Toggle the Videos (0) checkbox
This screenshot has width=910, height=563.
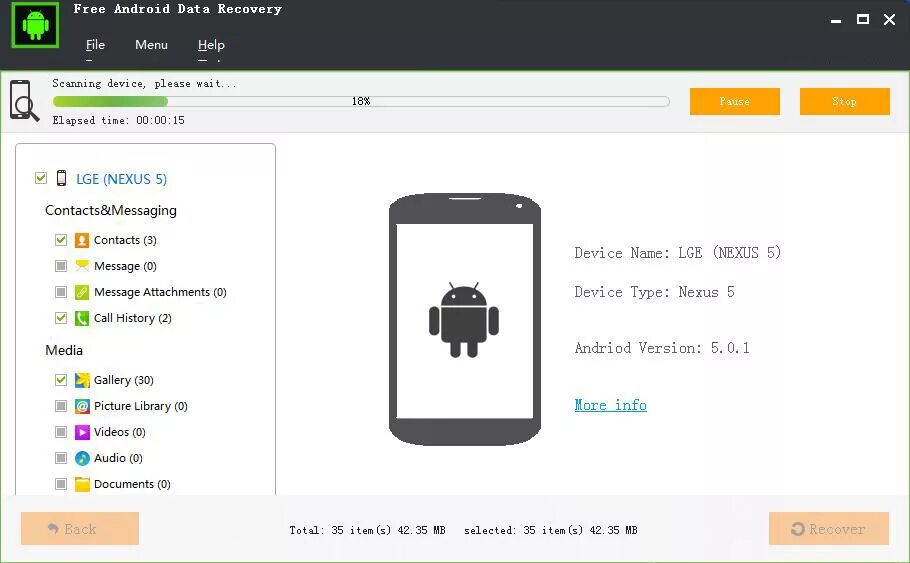pos(61,432)
